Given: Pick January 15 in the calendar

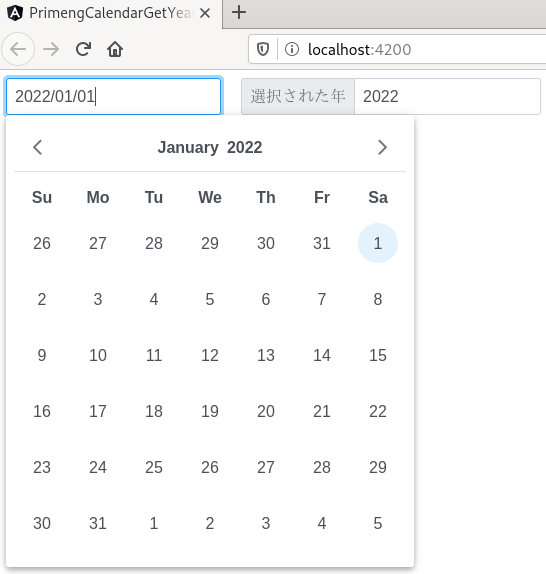Looking at the screenshot, I should coord(378,355).
